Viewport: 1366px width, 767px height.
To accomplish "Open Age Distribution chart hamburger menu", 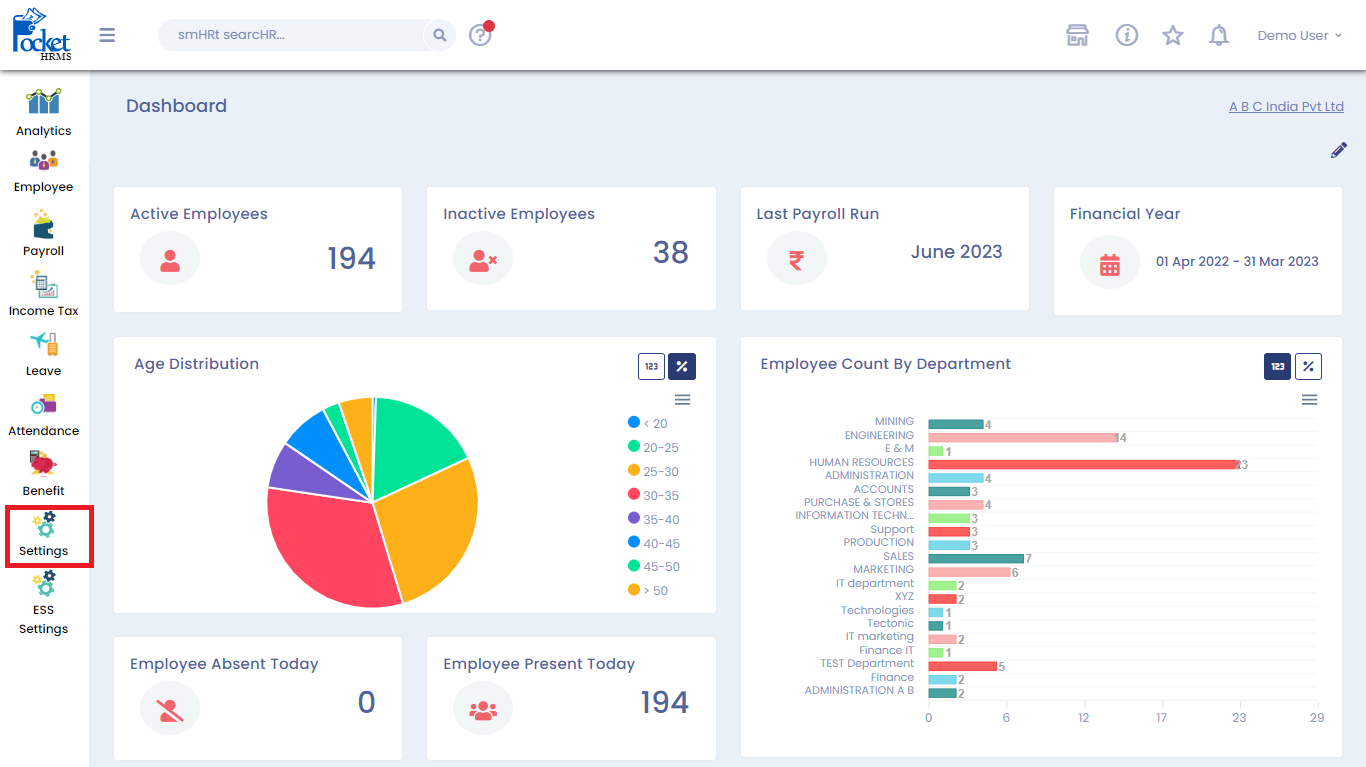I will (x=682, y=400).
